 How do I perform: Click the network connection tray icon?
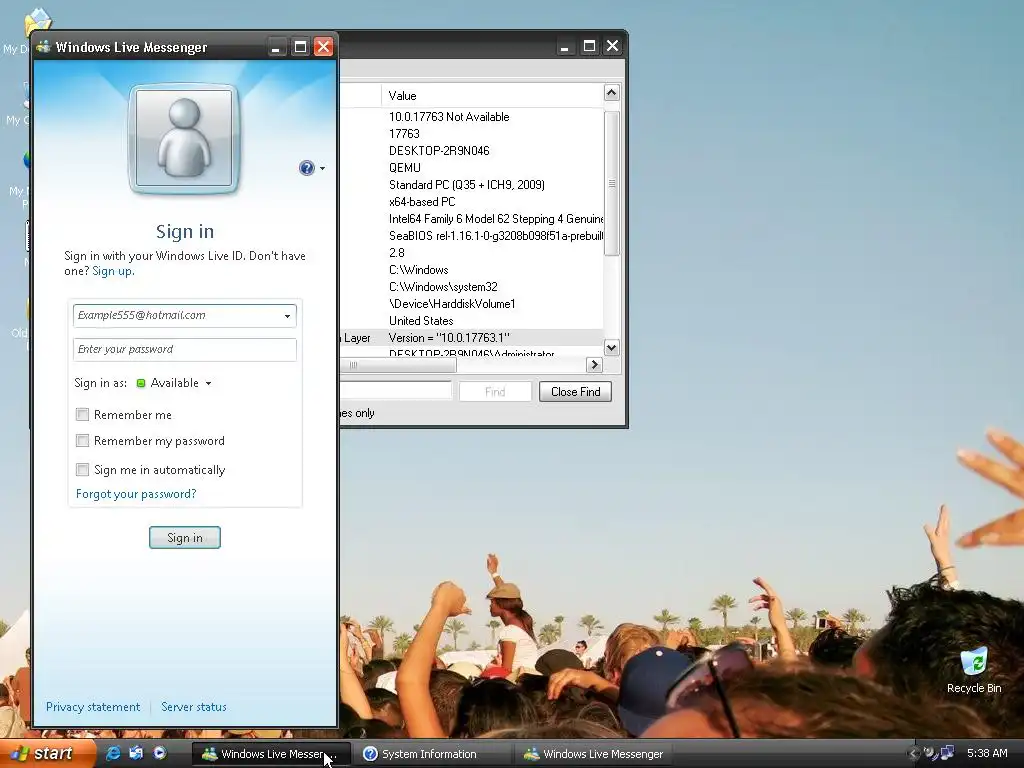947,753
